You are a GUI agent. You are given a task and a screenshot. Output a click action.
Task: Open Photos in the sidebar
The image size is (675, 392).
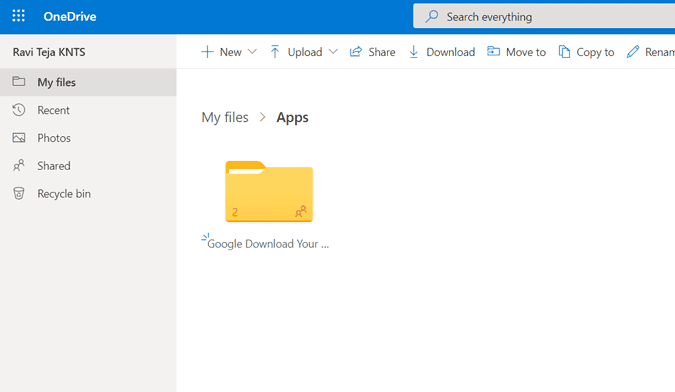tap(88, 138)
